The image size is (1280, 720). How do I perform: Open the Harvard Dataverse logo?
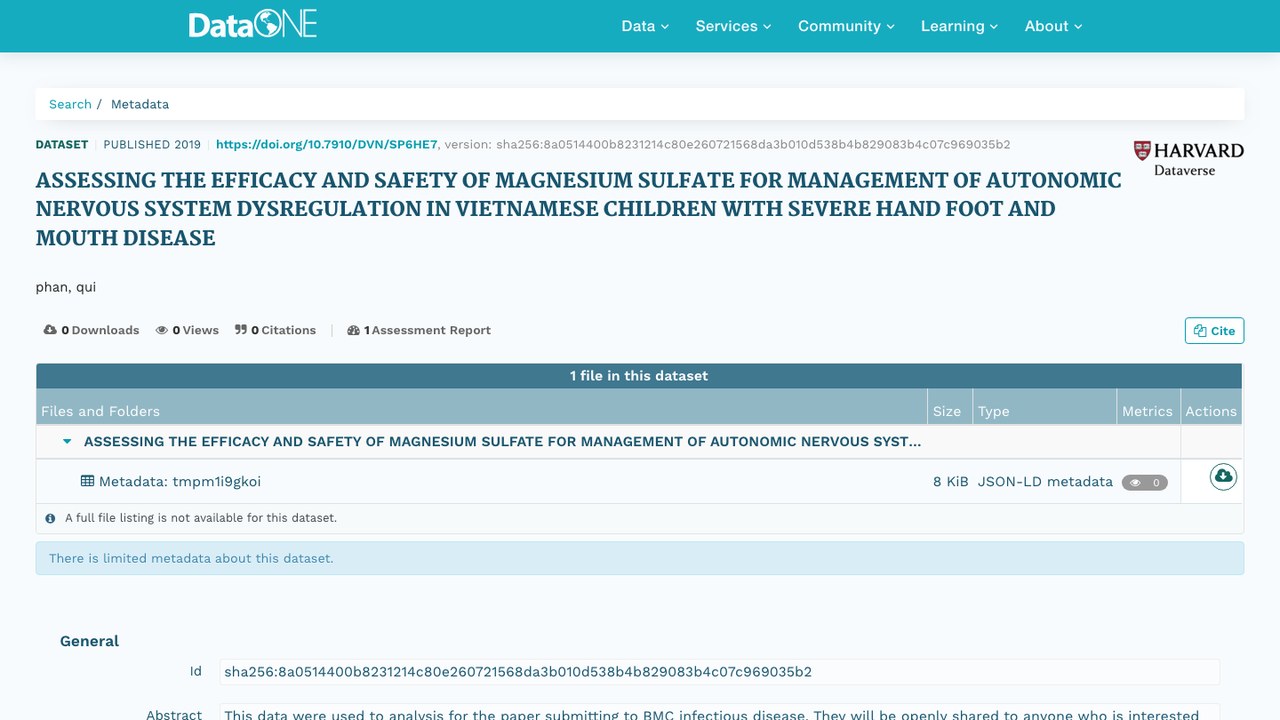[1189, 158]
